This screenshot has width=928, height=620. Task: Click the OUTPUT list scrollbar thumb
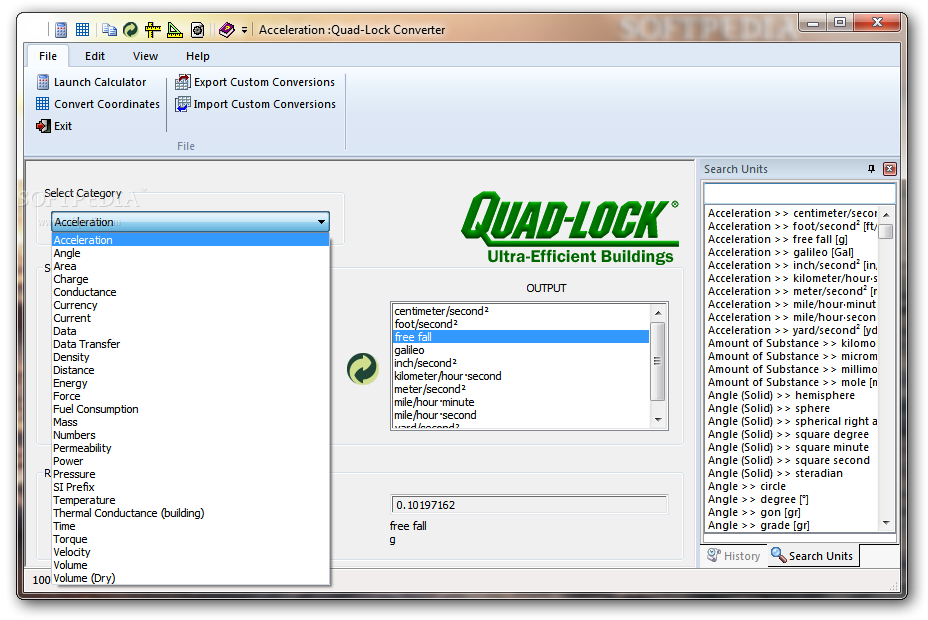pos(658,361)
